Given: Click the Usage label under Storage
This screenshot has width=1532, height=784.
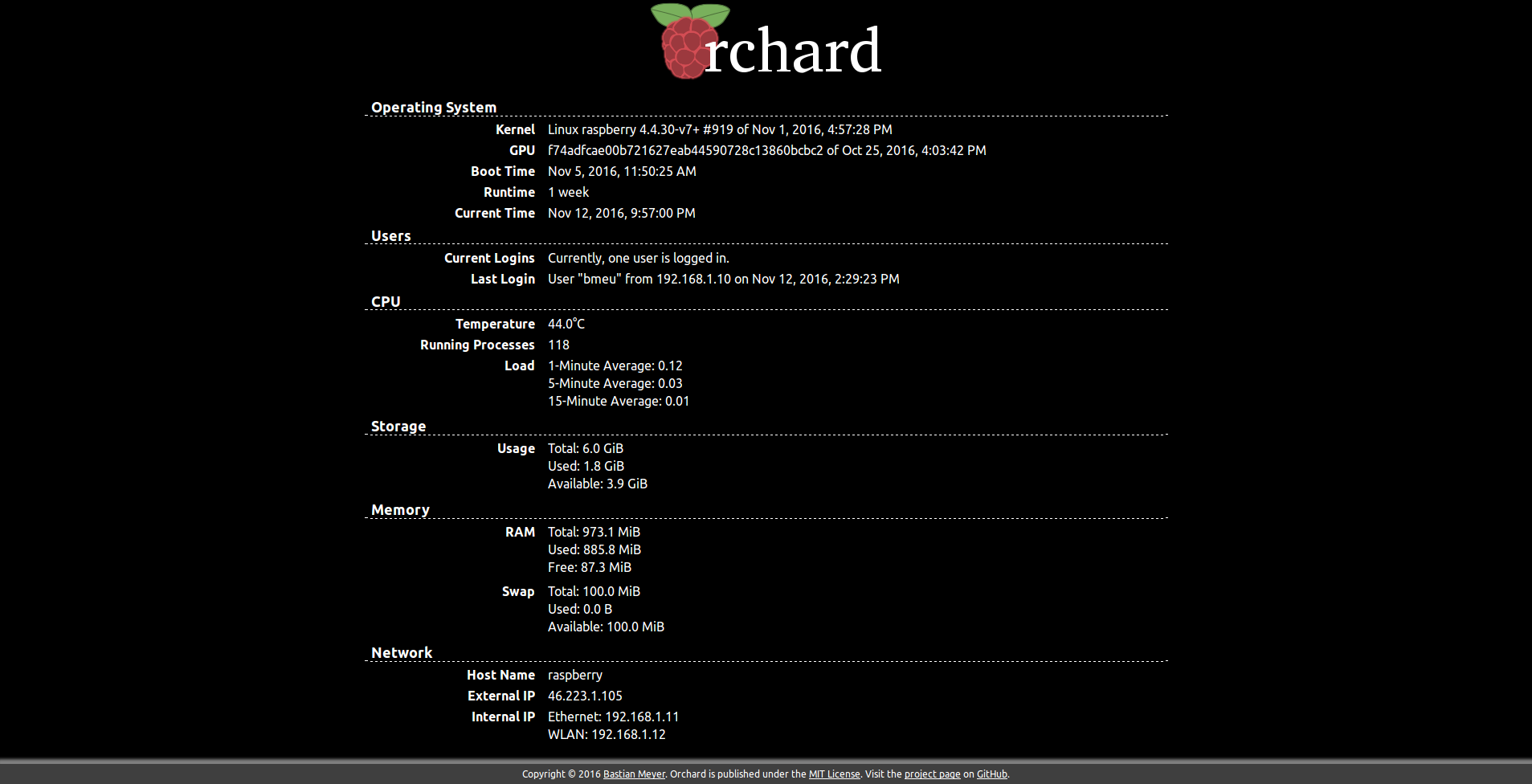Looking at the screenshot, I should click(516, 448).
